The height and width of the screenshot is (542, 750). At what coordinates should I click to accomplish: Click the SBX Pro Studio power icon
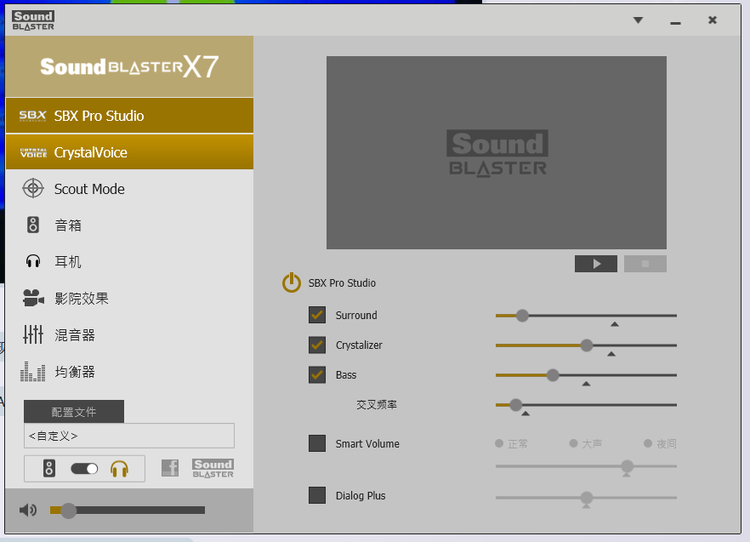[291, 283]
